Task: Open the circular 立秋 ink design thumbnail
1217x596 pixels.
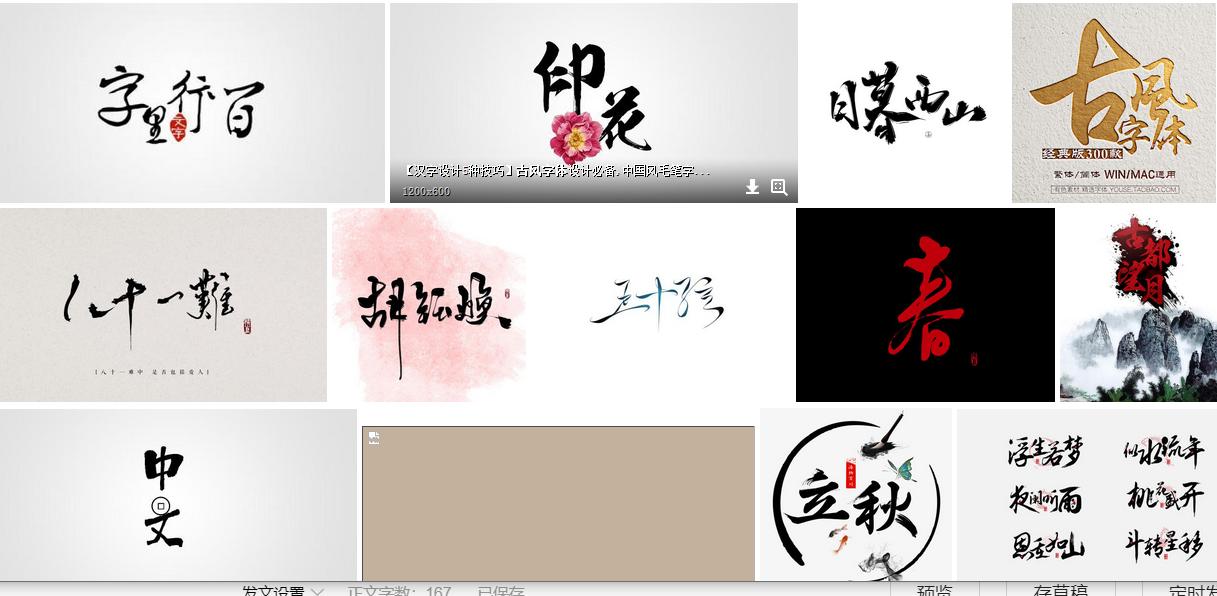Action: pyautogui.click(x=856, y=493)
